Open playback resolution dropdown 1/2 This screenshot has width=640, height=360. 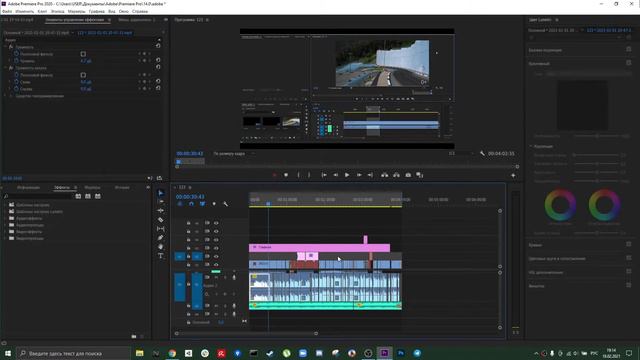click(x=461, y=153)
